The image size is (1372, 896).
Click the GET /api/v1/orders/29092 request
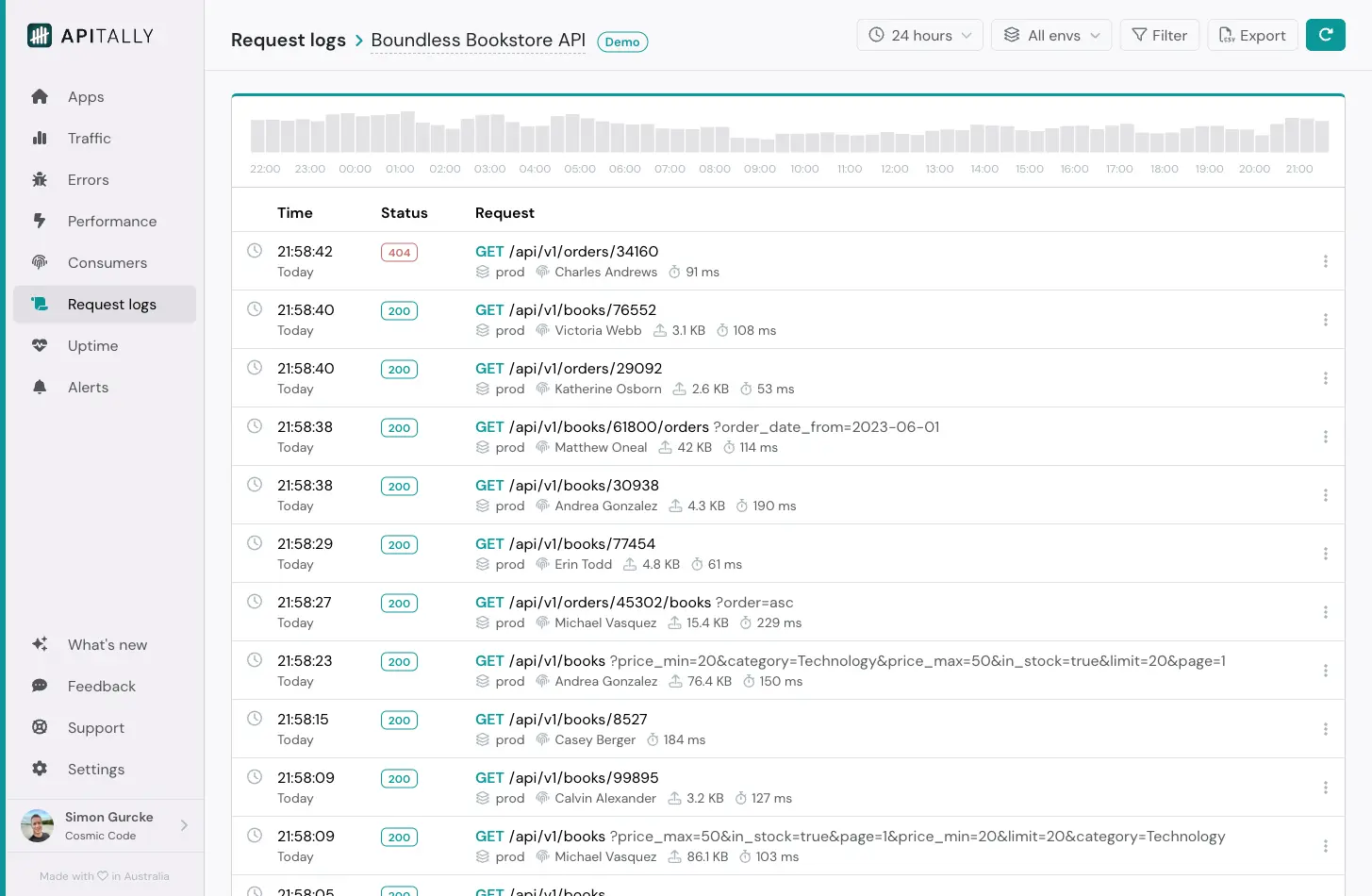[569, 369]
